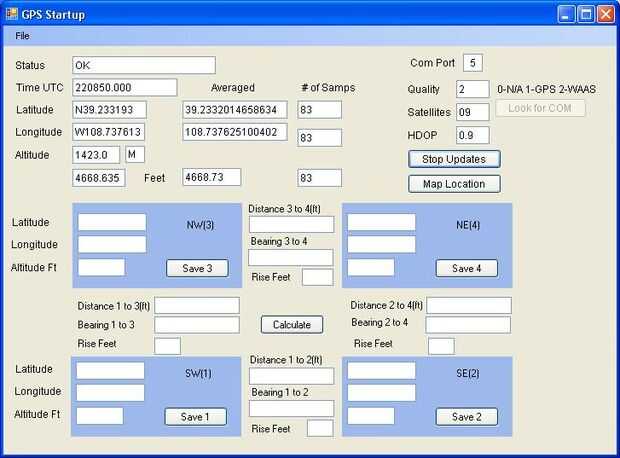Click the Time UTC field 220850.000
The width and height of the screenshot is (620, 458).
(125, 87)
